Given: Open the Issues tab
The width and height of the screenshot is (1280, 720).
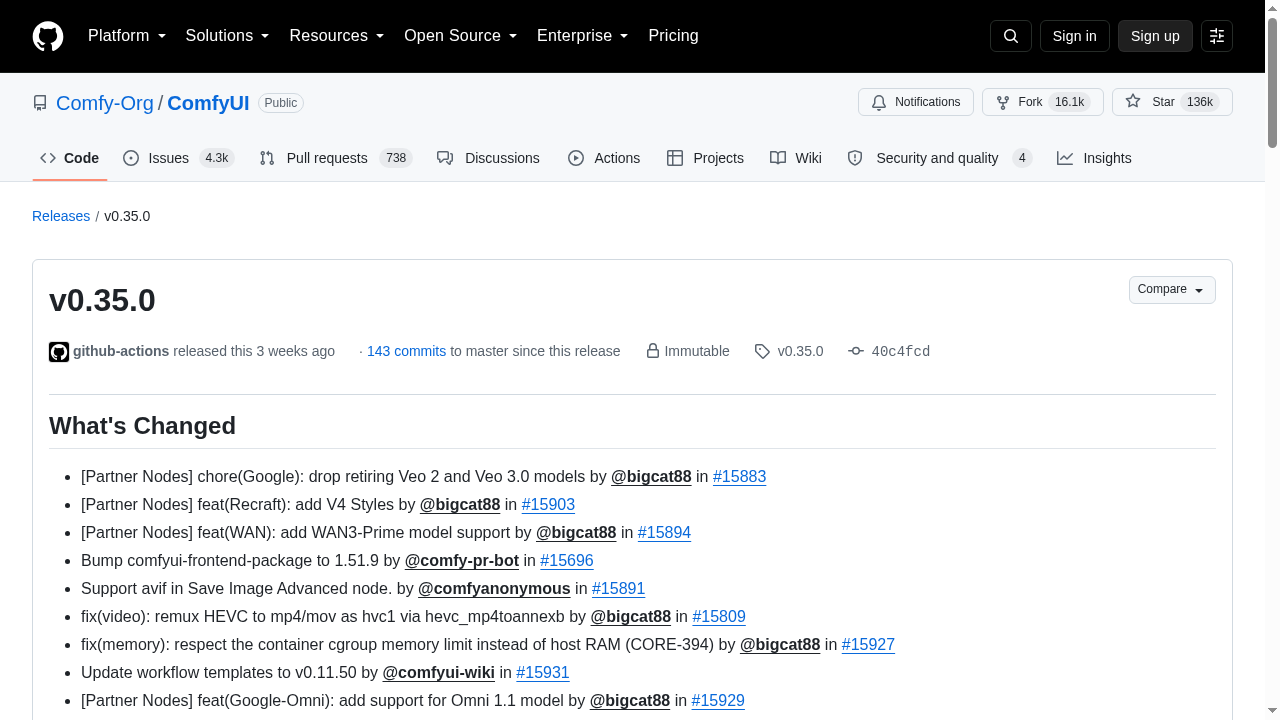Looking at the screenshot, I should pos(179,158).
